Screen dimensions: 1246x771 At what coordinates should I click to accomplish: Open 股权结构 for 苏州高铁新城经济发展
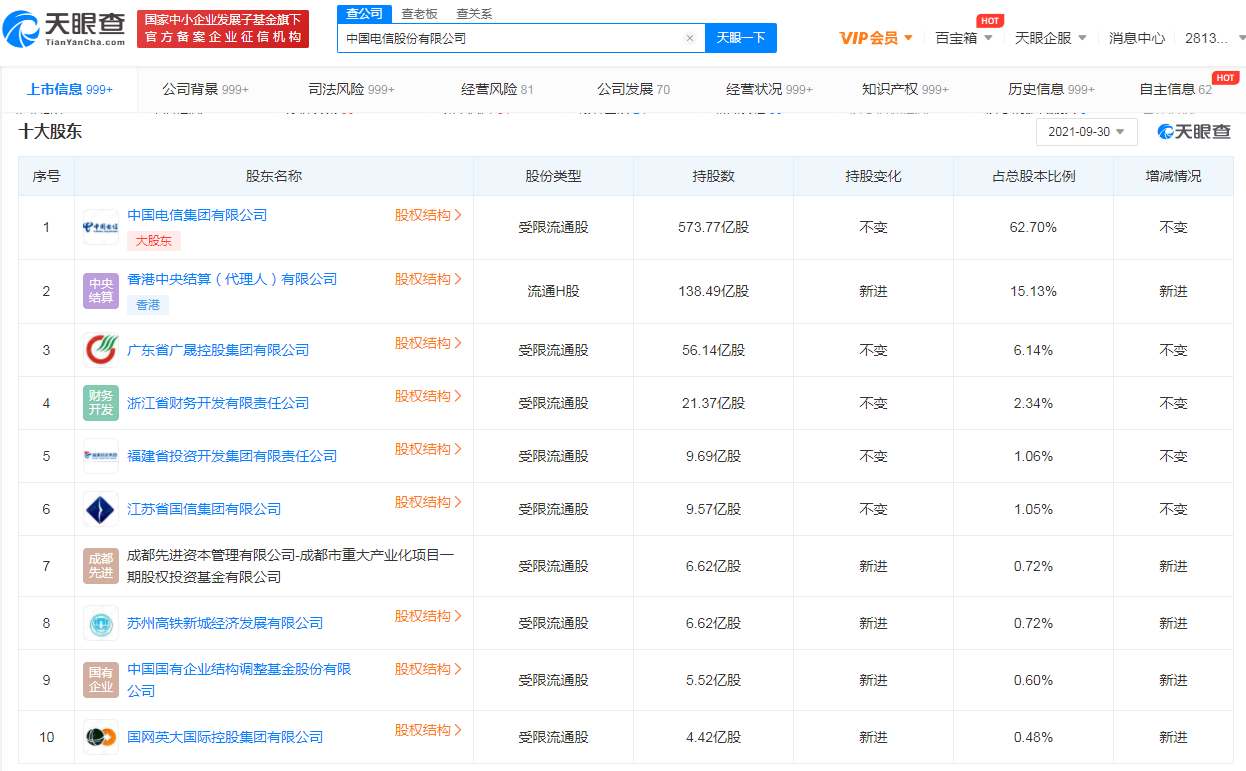pyautogui.click(x=428, y=616)
